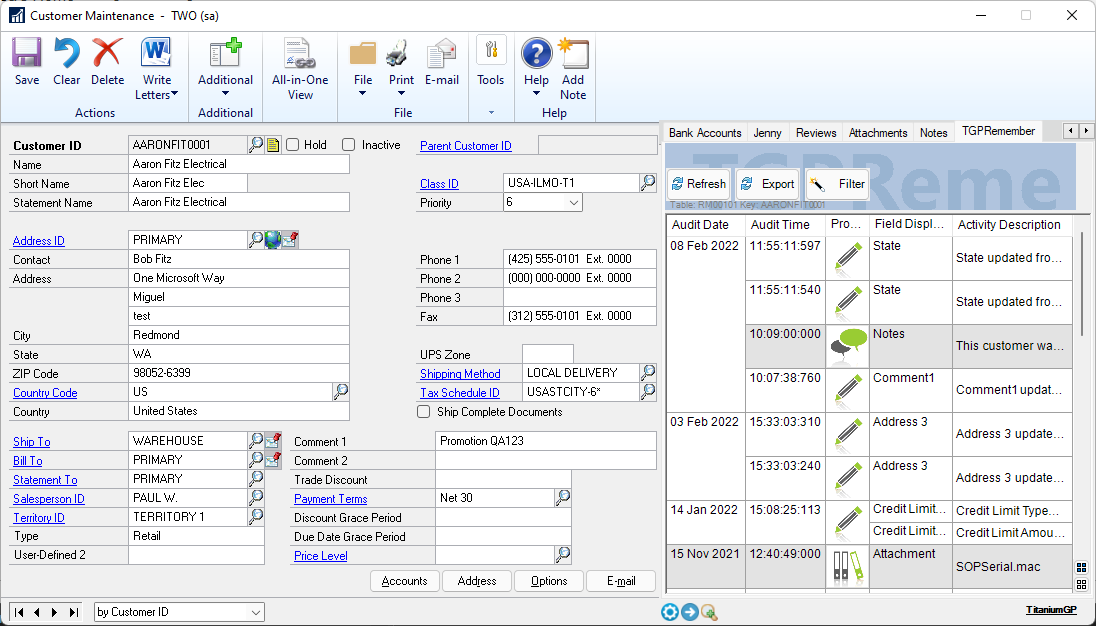
Task: Click magnifier with green plus icon
Action: coord(709,613)
